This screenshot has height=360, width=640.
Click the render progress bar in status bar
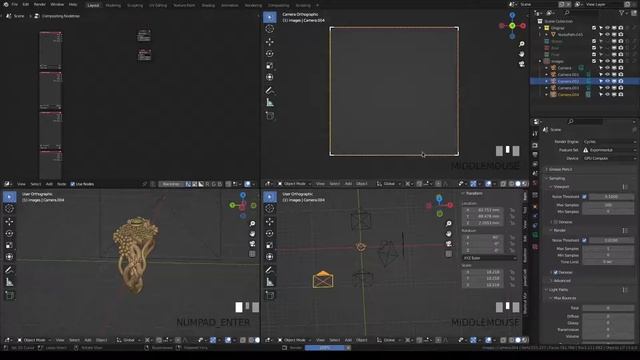(x=325, y=348)
